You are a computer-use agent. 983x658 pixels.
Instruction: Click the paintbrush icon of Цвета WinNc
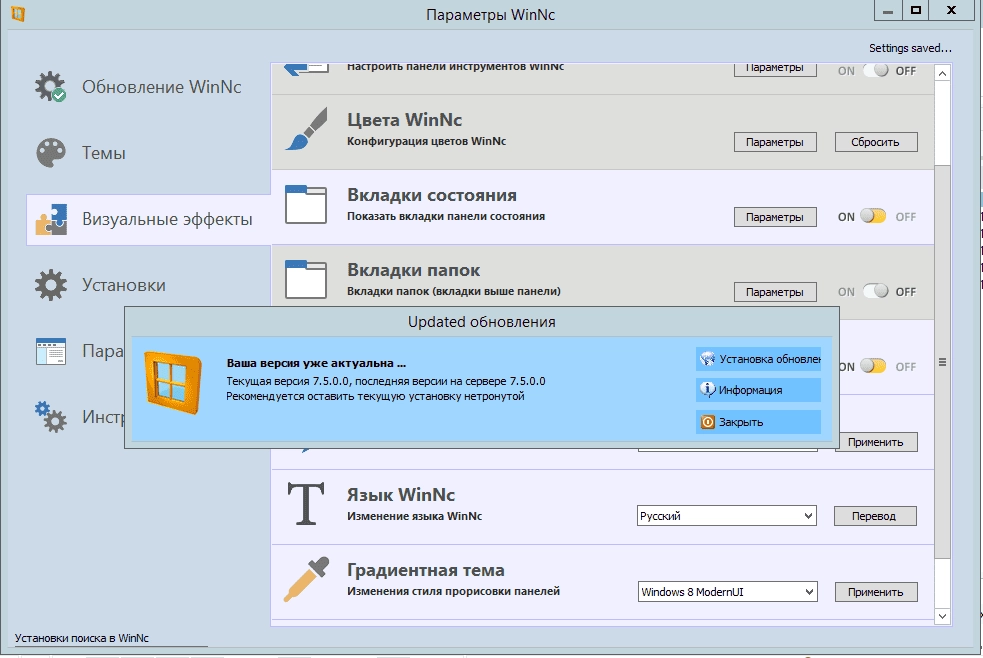point(306,129)
